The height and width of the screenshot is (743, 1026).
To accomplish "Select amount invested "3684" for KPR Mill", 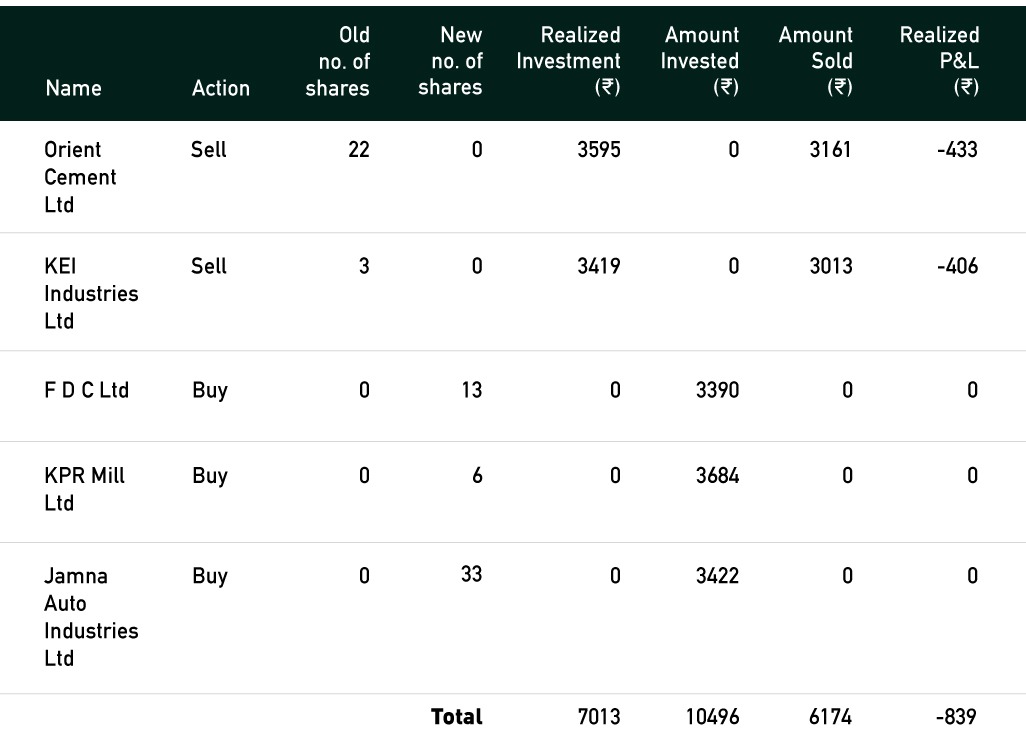I will tap(717, 475).
